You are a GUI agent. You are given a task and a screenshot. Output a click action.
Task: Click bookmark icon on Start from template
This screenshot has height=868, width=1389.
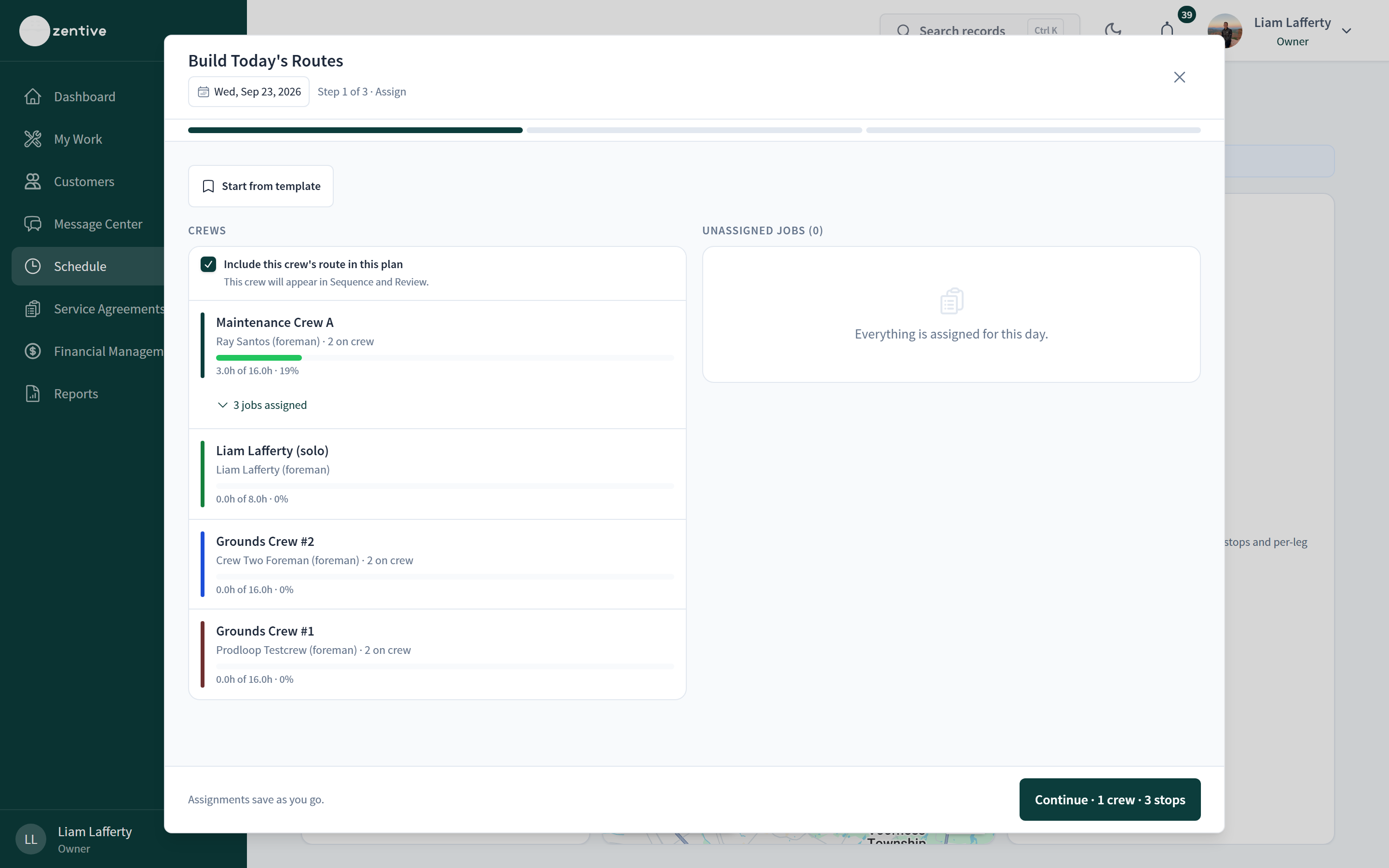(208, 186)
